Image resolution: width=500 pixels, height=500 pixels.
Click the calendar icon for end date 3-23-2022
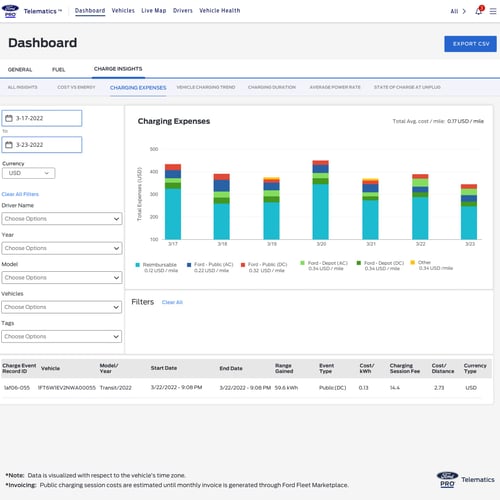(9, 145)
